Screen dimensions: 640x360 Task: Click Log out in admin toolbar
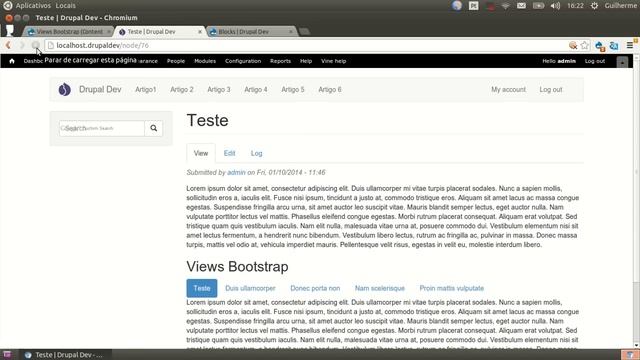(x=595, y=61)
